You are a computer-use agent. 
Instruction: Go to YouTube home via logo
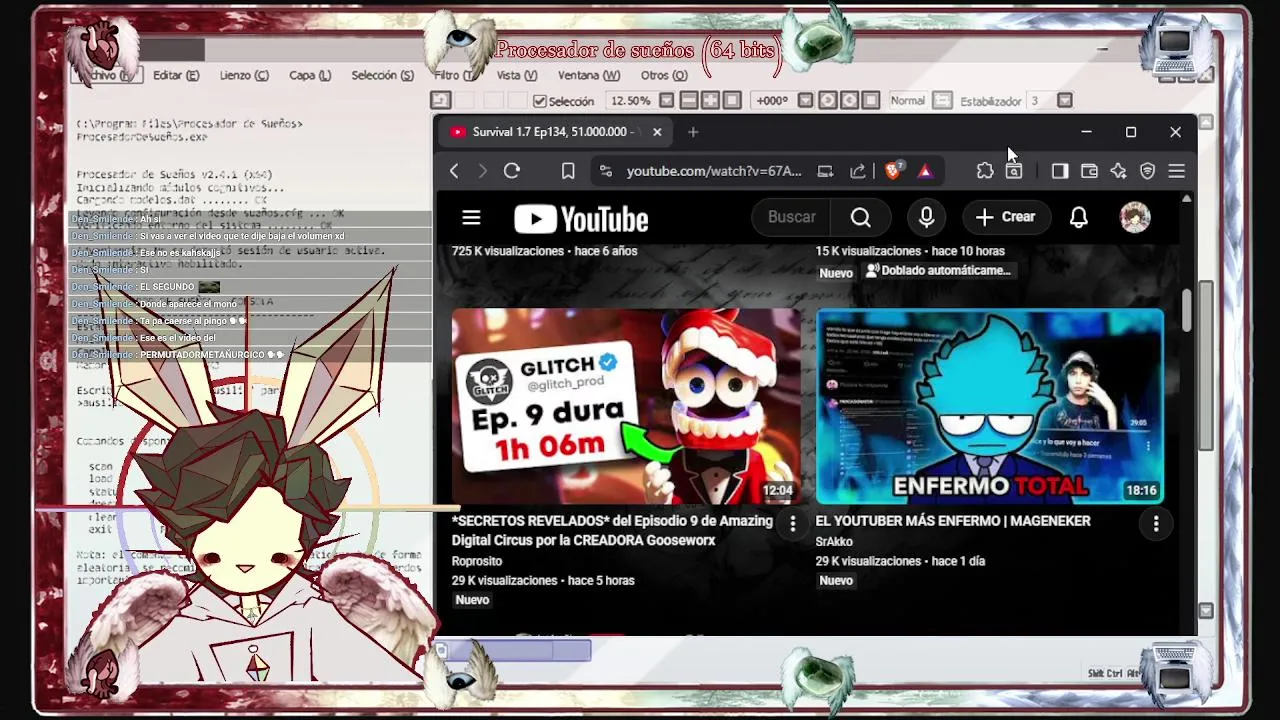[581, 219]
